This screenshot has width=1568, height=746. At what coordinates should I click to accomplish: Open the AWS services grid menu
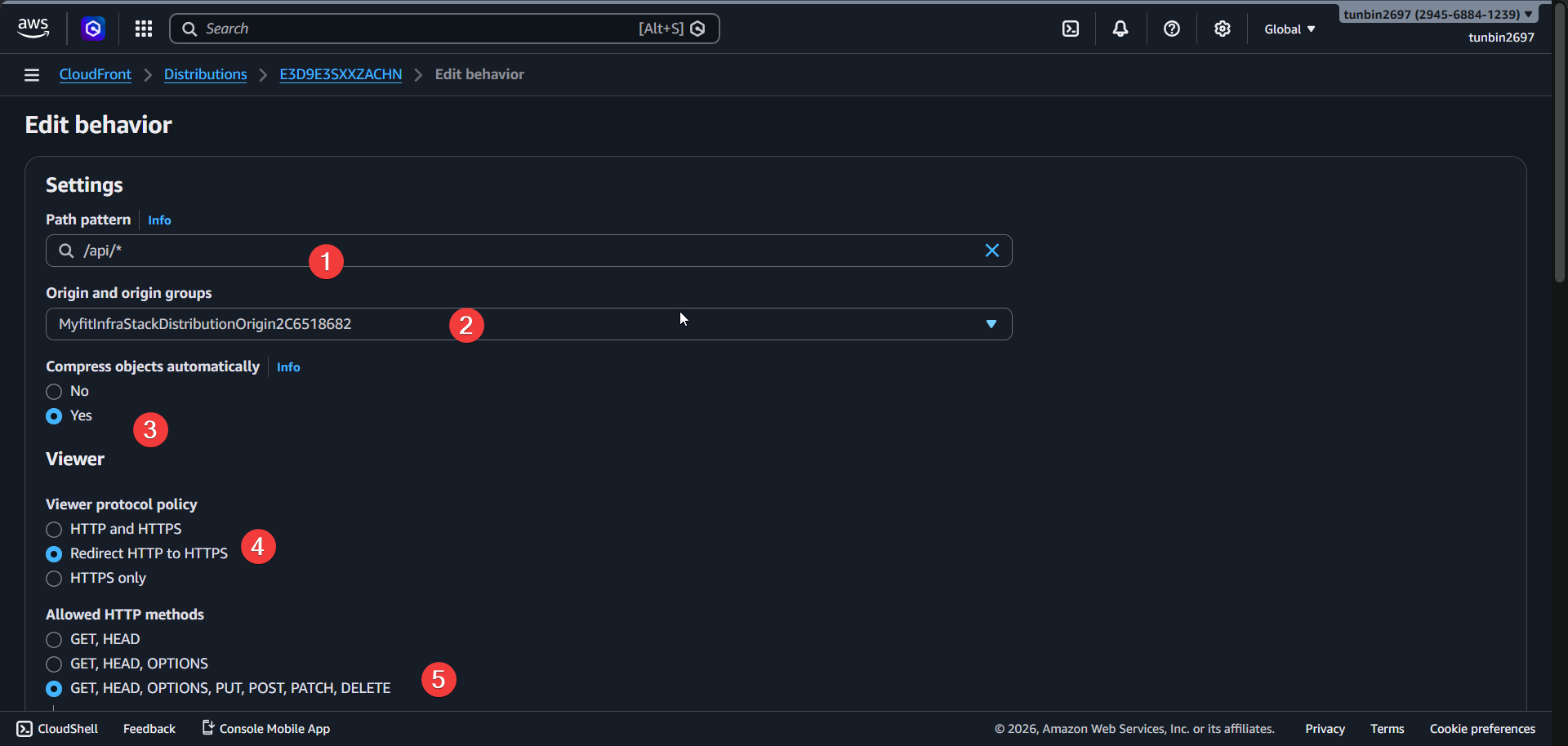143,29
